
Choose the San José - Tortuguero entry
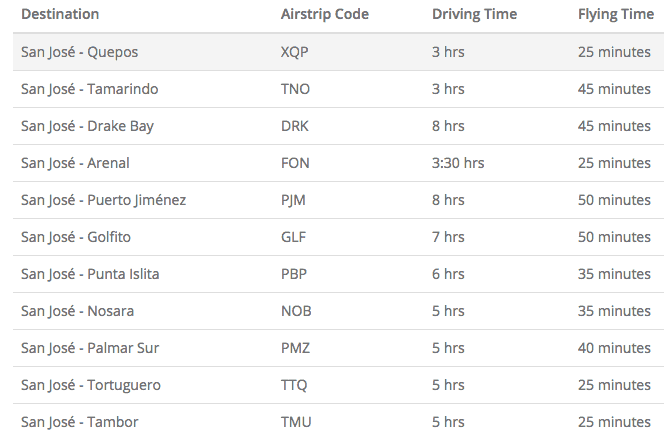pos(91,385)
